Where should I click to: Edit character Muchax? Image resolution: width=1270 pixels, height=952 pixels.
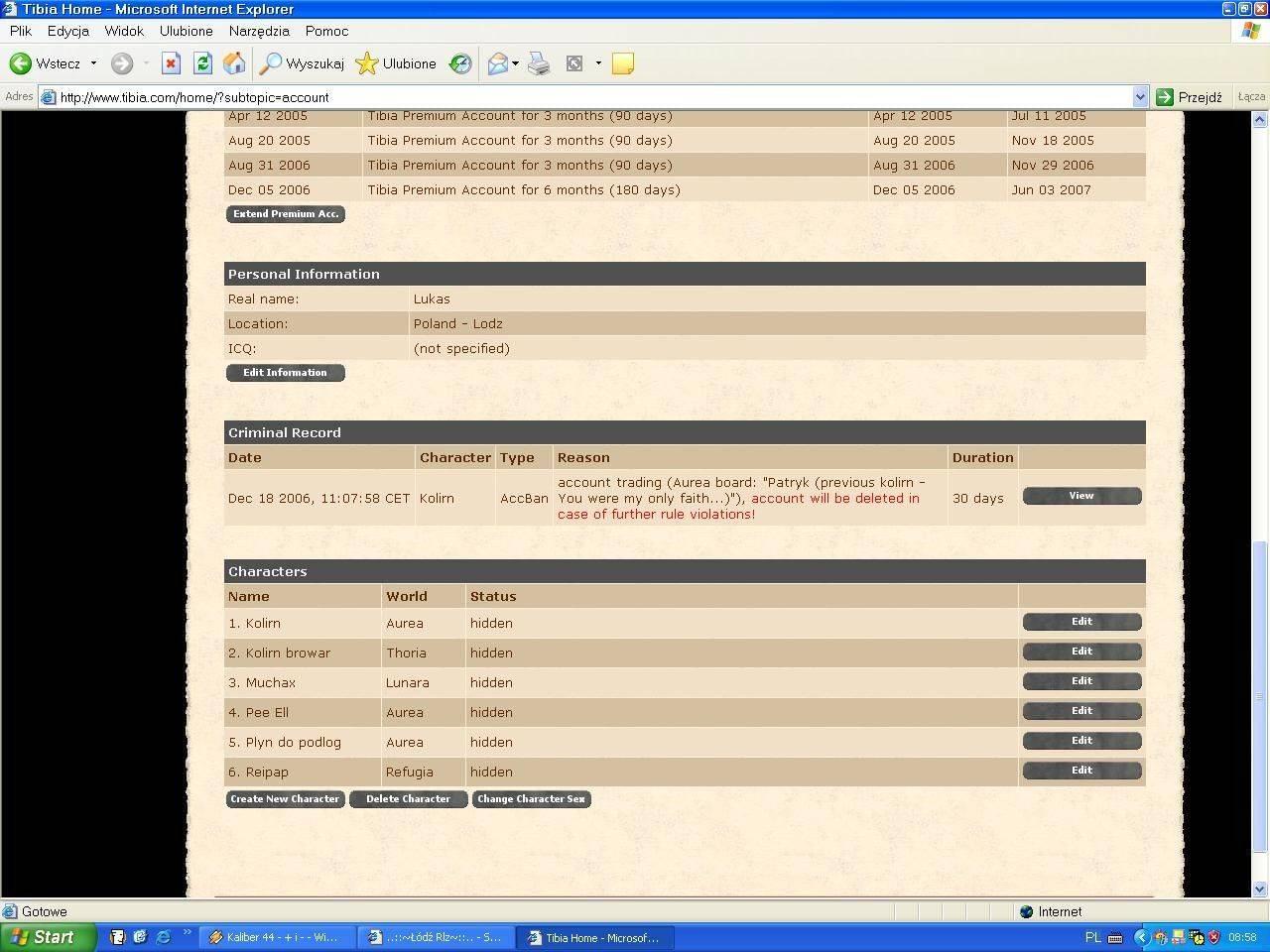click(x=1081, y=681)
